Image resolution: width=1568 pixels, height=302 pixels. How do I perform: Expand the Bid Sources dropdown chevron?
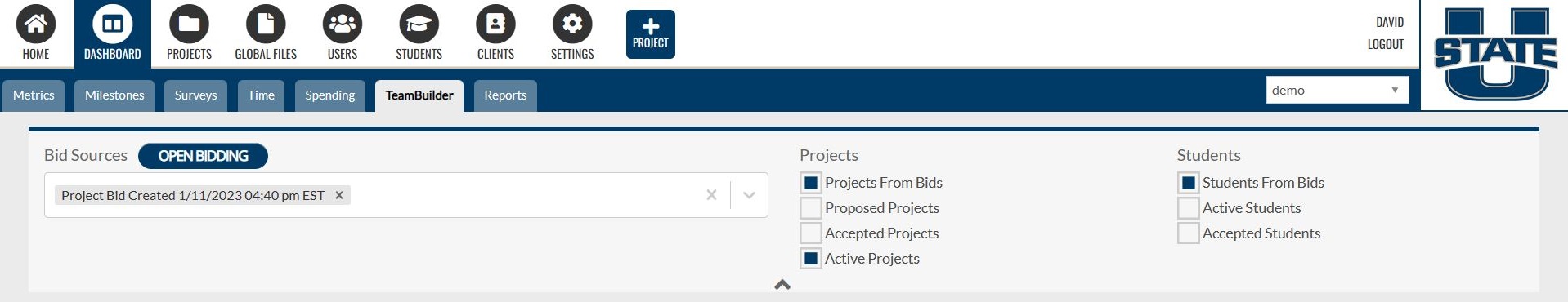(x=749, y=195)
